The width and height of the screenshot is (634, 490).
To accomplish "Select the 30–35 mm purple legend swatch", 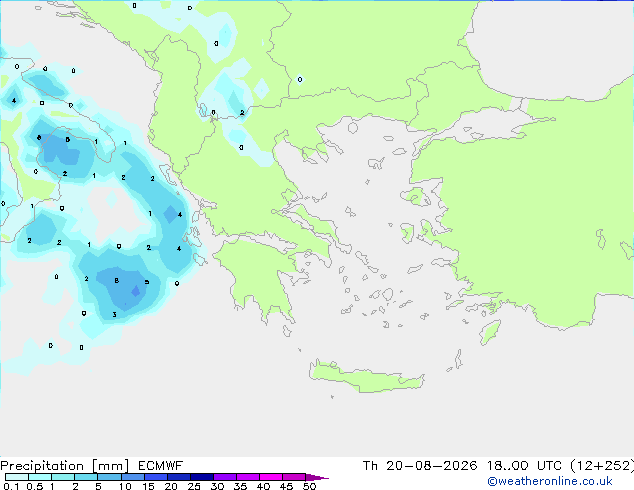I will (224, 477).
